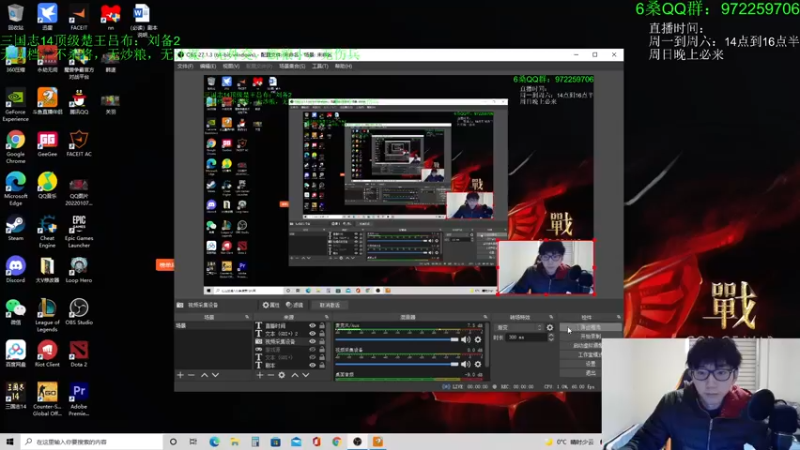This screenshot has width=800, height=450.
Task: Toggle visibility of the 直播时间 text source
Action: [312, 326]
